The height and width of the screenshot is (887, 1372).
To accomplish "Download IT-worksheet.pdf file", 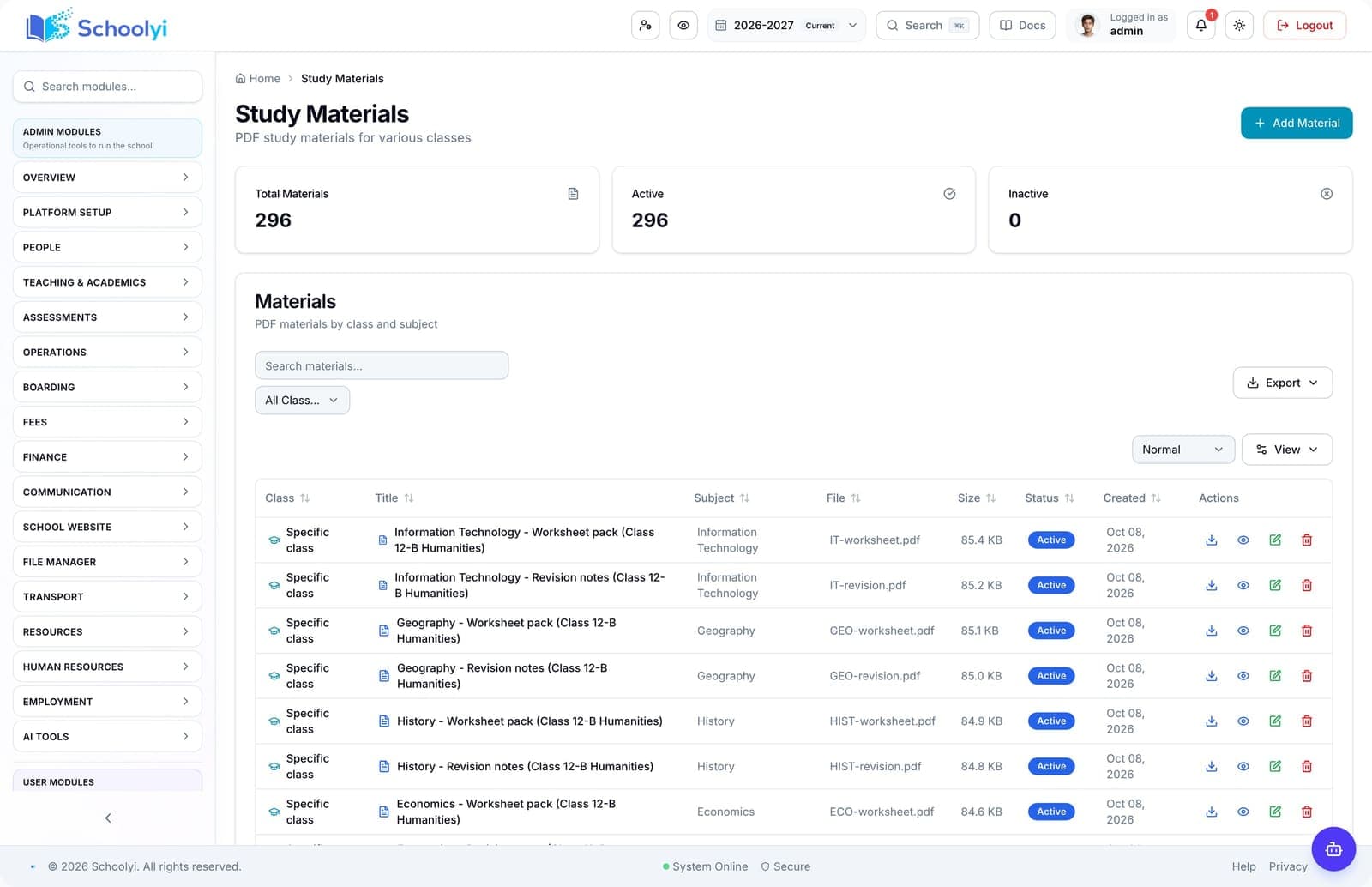I will [x=1212, y=540].
